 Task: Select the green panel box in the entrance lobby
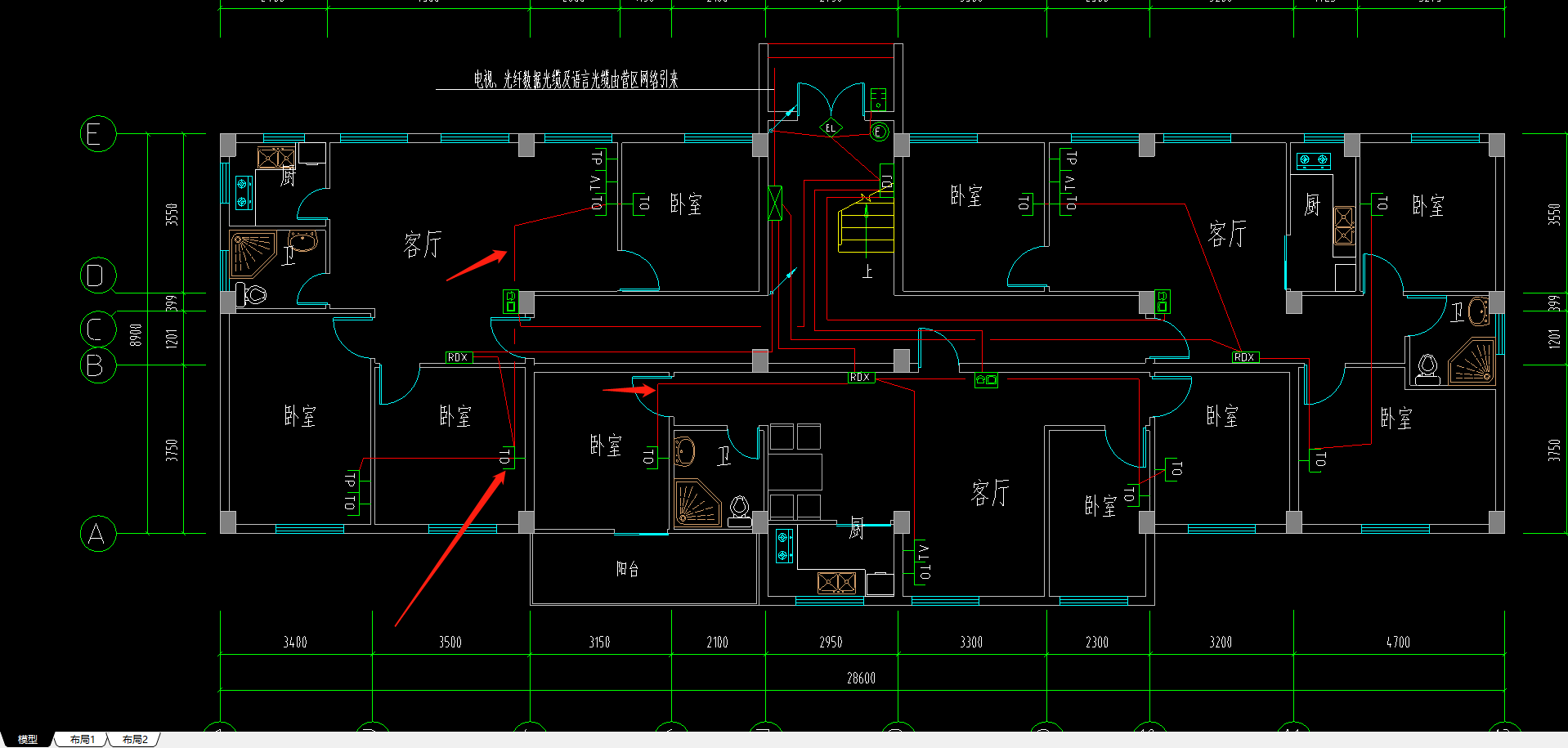coord(879,100)
